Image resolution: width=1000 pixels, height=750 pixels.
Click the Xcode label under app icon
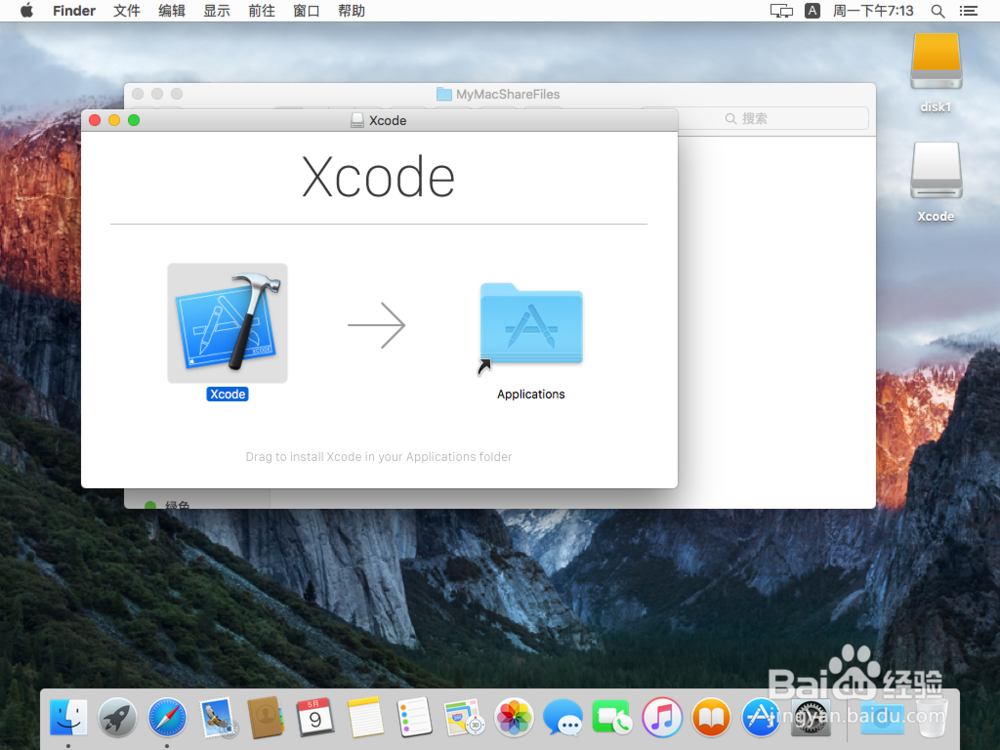228,394
